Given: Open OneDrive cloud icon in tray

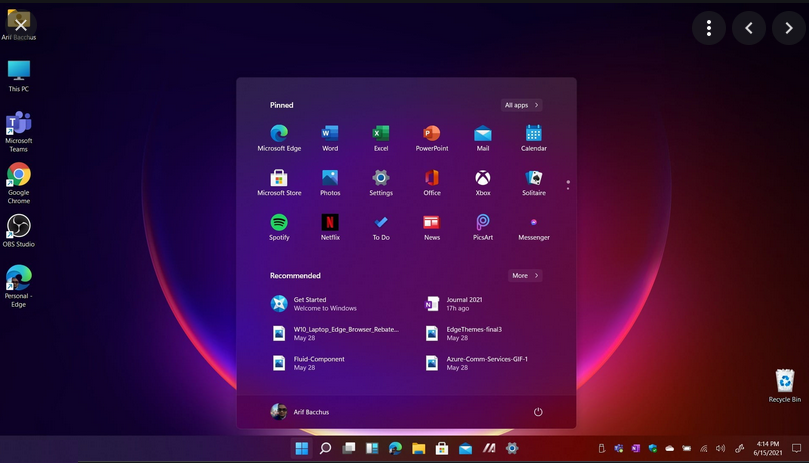Looking at the screenshot, I should 670,449.
